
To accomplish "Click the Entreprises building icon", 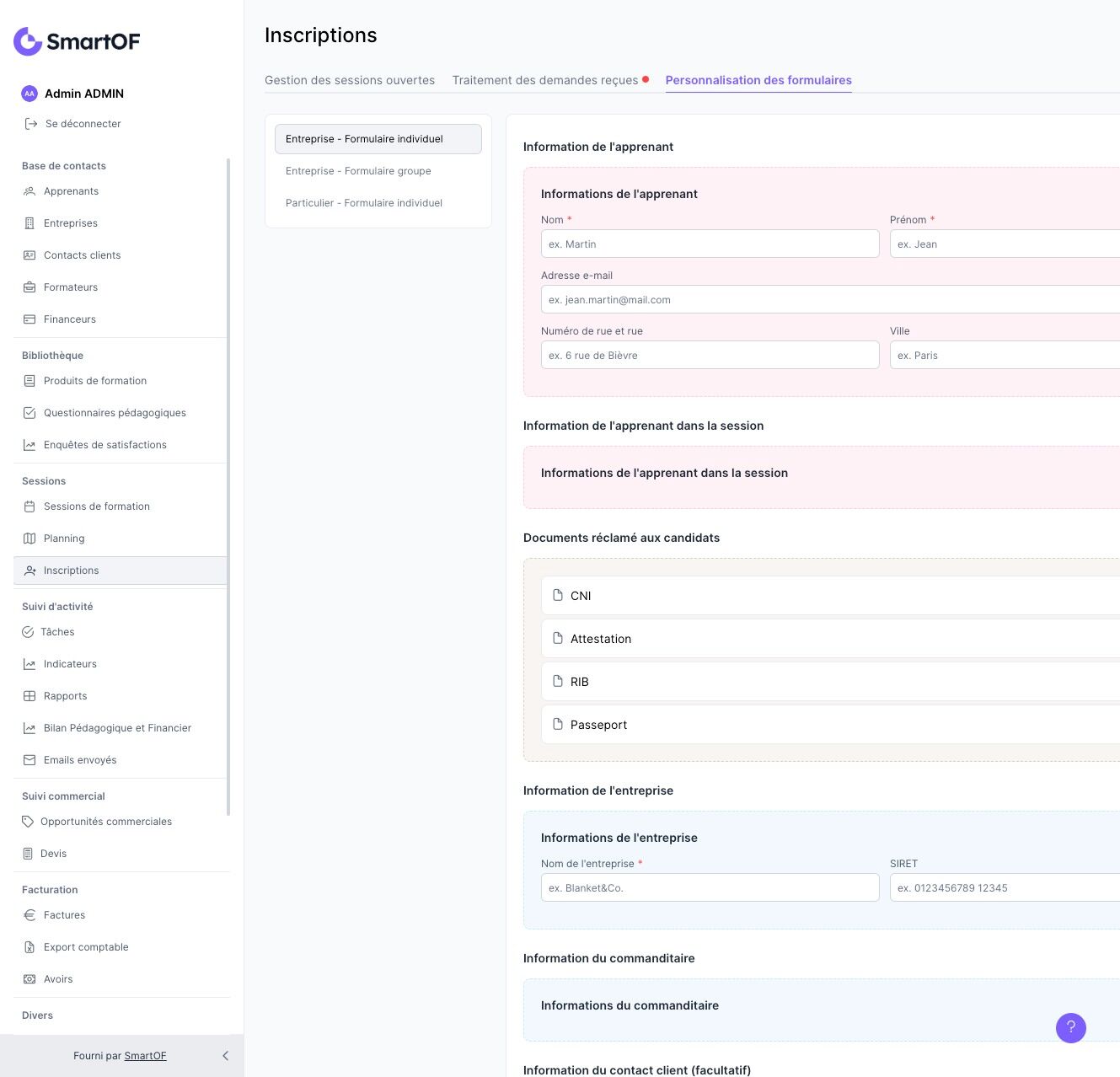I will [29, 223].
